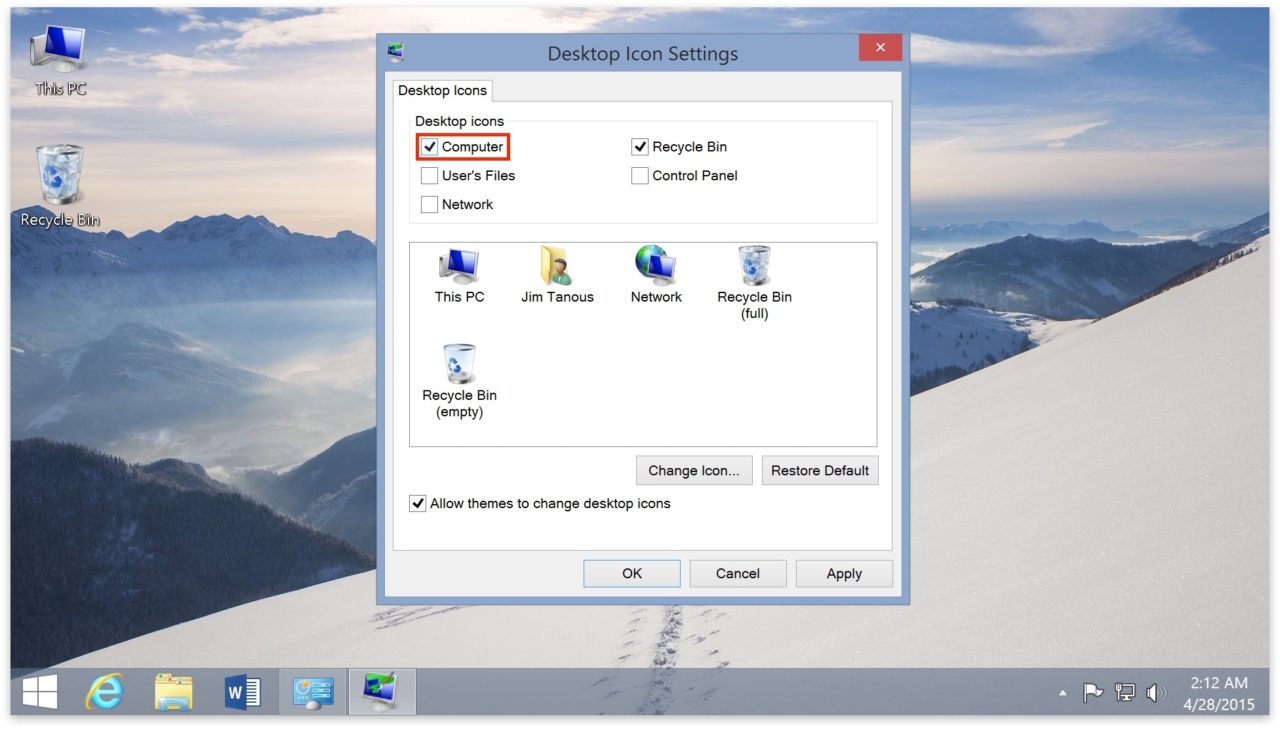The height and width of the screenshot is (729, 1280).
Task: Toggle Allow themes to change desktop icons
Action: pos(421,503)
